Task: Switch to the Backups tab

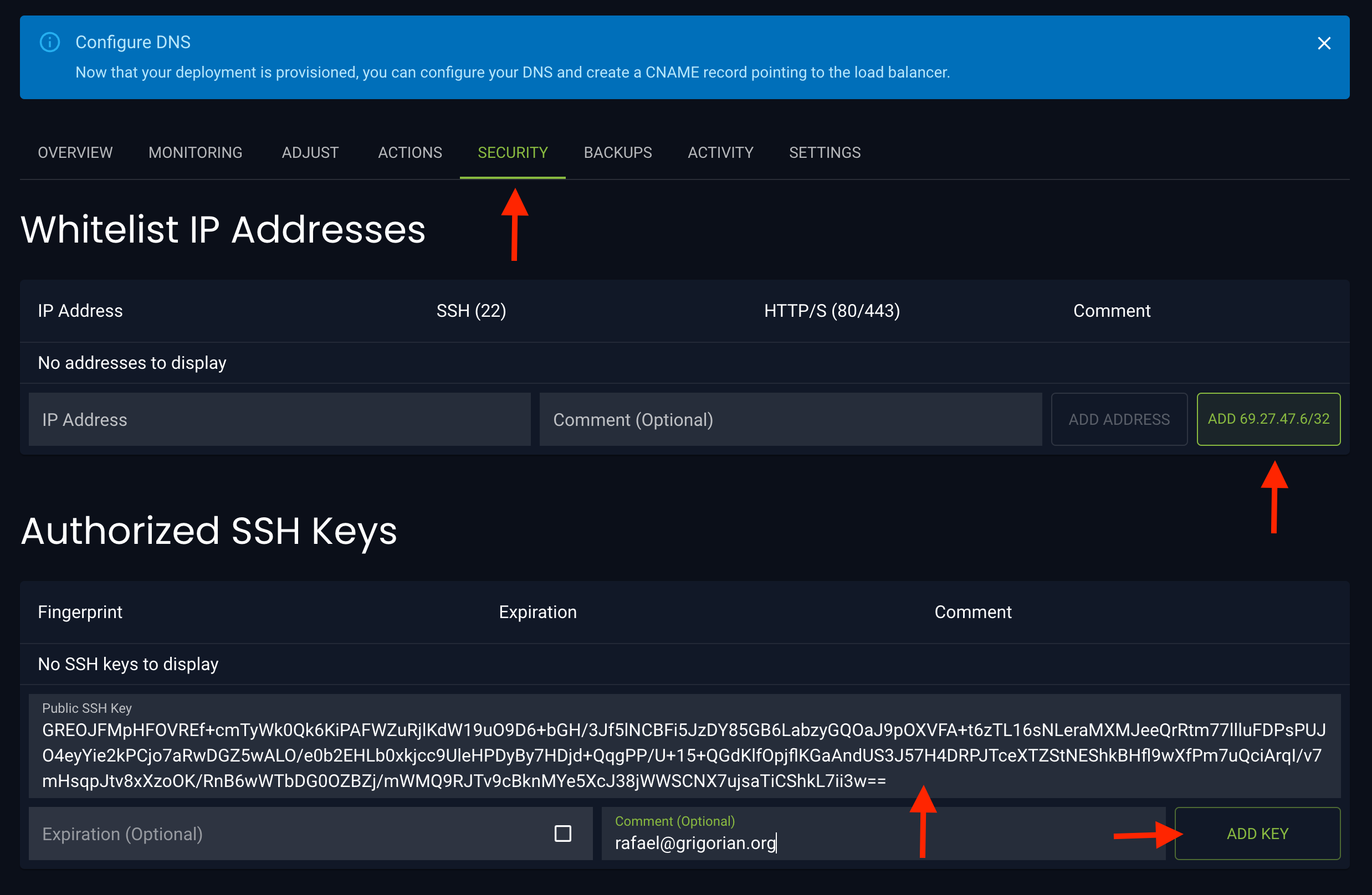Action: pos(617,152)
